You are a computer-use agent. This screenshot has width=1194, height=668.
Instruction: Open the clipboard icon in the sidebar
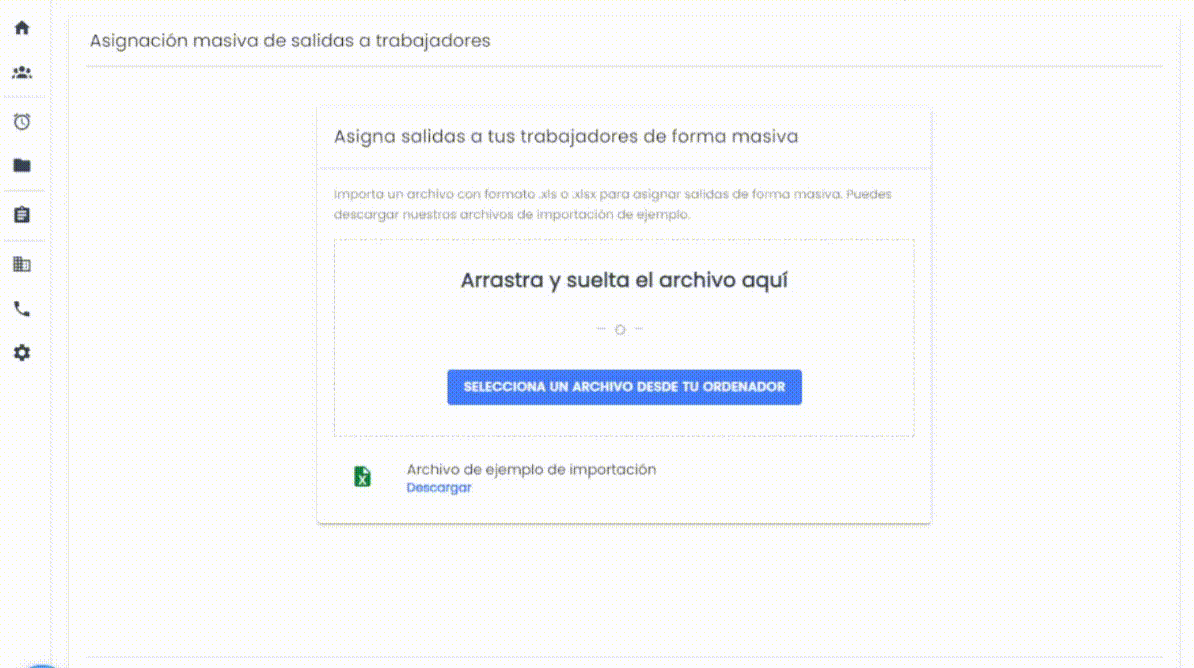pyautogui.click(x=22, y=215)
